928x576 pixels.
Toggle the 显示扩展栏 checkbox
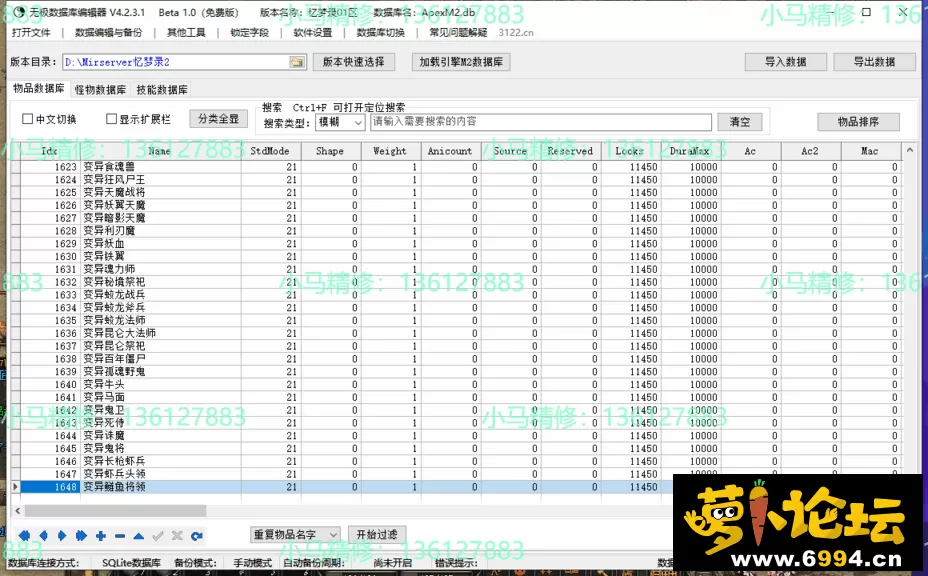[111, 119]
